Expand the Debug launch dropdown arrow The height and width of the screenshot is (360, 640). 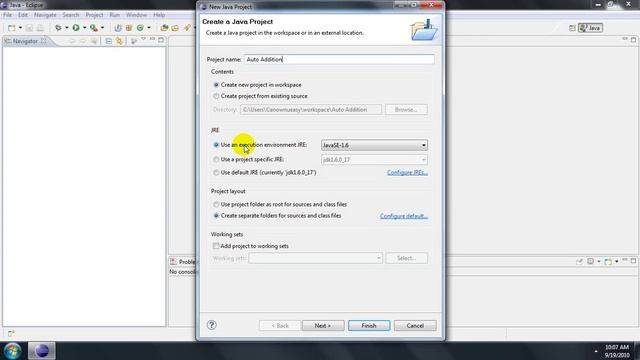pos(67,28)
